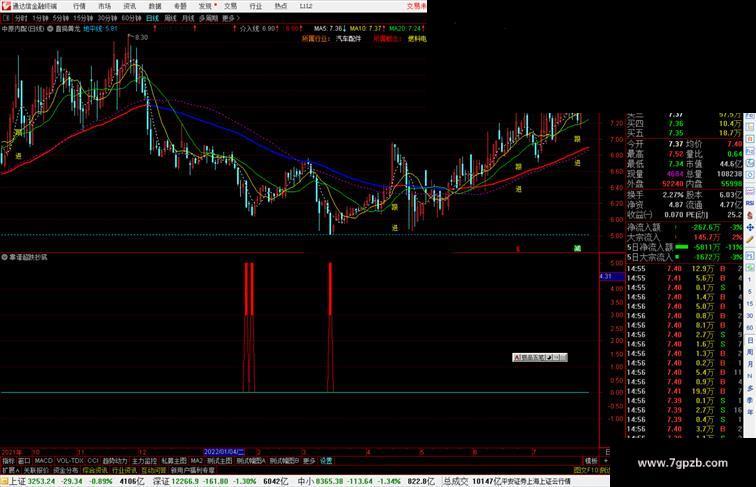Viewport: 756px width, 487px height.
Task: Click the orange square icon in right sidebar
Action: tap(750, 139)
